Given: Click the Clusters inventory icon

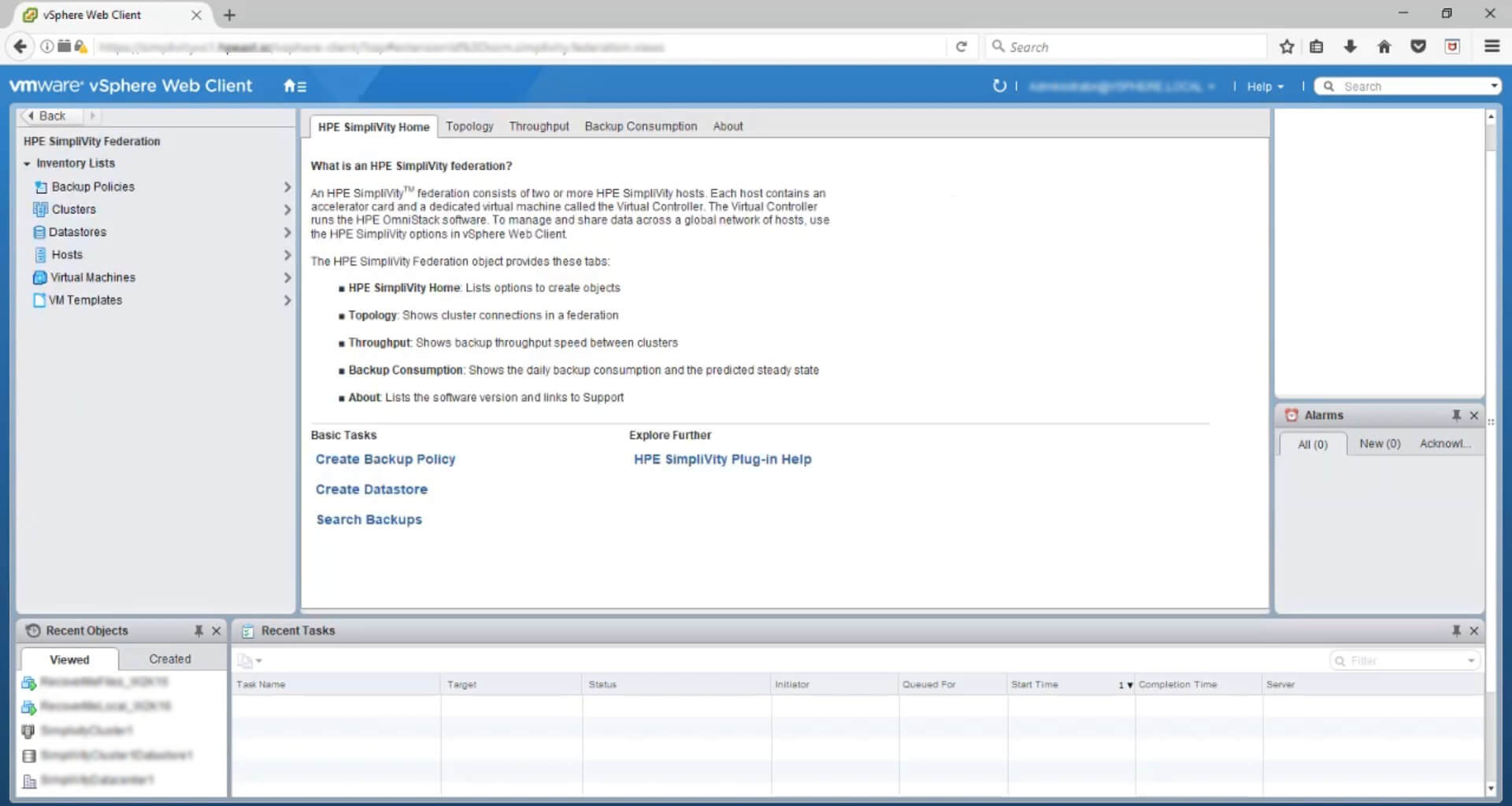Looking at the screenshot, I should click(x=41, y=209).
